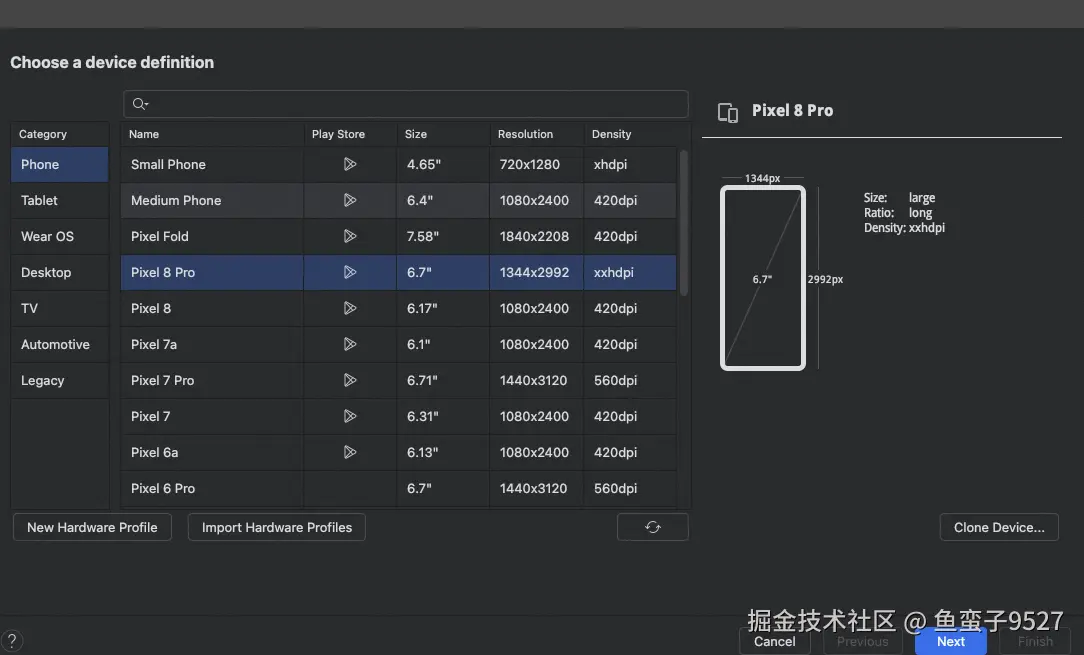The height and width of the screenshot is (655, 1084).
Task: Open help with the question mark icon
Action: pos(12,641)
